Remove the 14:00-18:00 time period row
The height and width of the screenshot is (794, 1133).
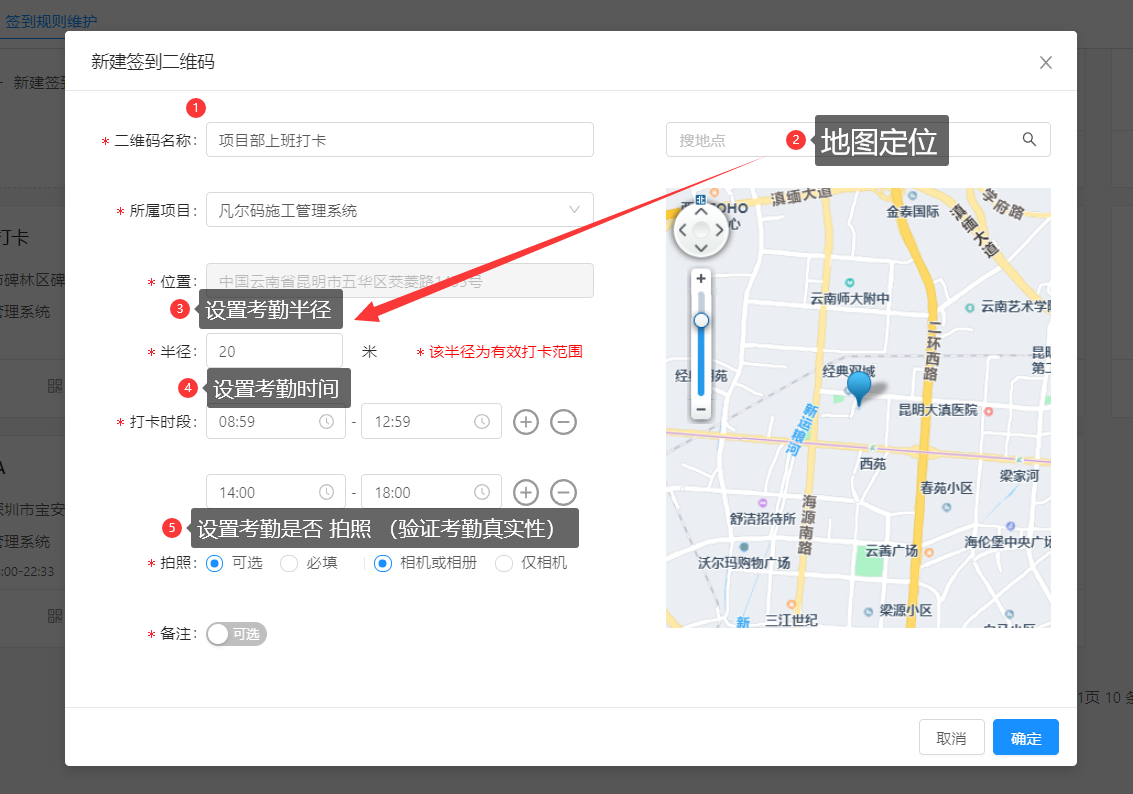pos(564,492)
